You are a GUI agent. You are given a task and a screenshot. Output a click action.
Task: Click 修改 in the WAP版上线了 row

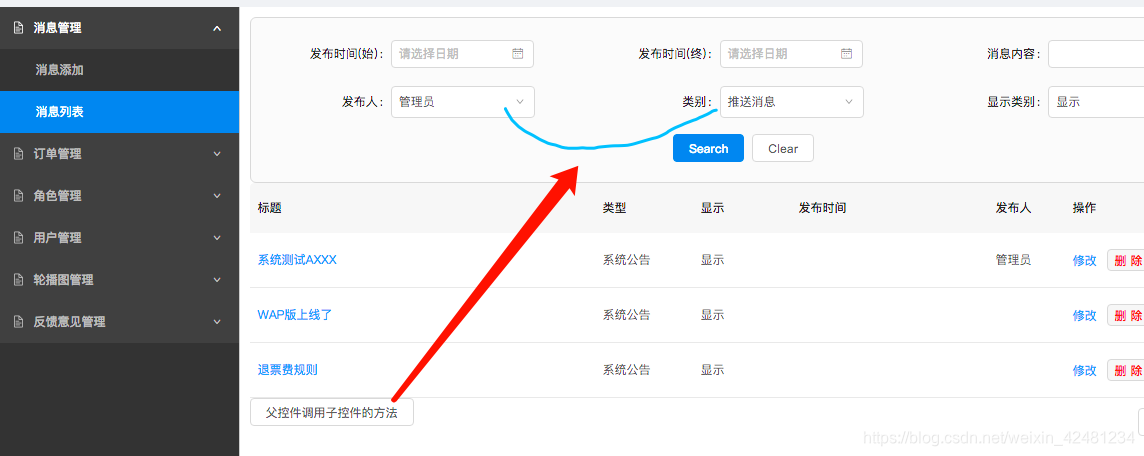1084,315
